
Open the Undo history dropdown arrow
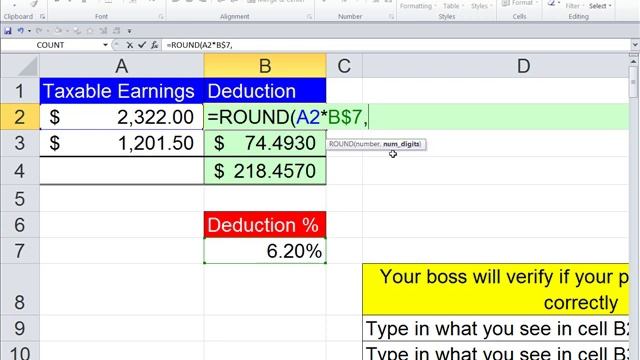(29, 31)
